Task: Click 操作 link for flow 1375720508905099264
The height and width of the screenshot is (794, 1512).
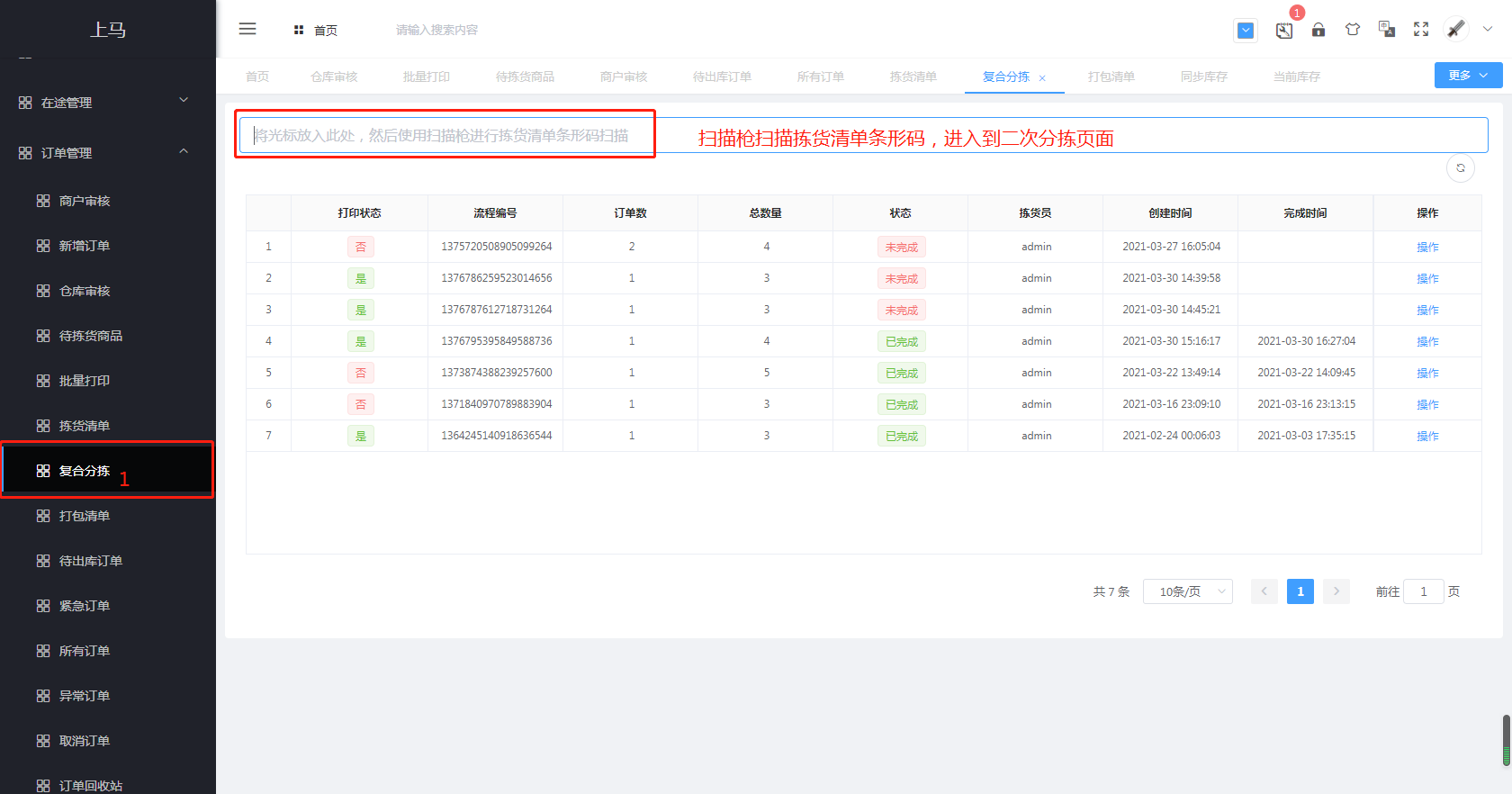Action: pyautogui.click(x=1427, y=247)
